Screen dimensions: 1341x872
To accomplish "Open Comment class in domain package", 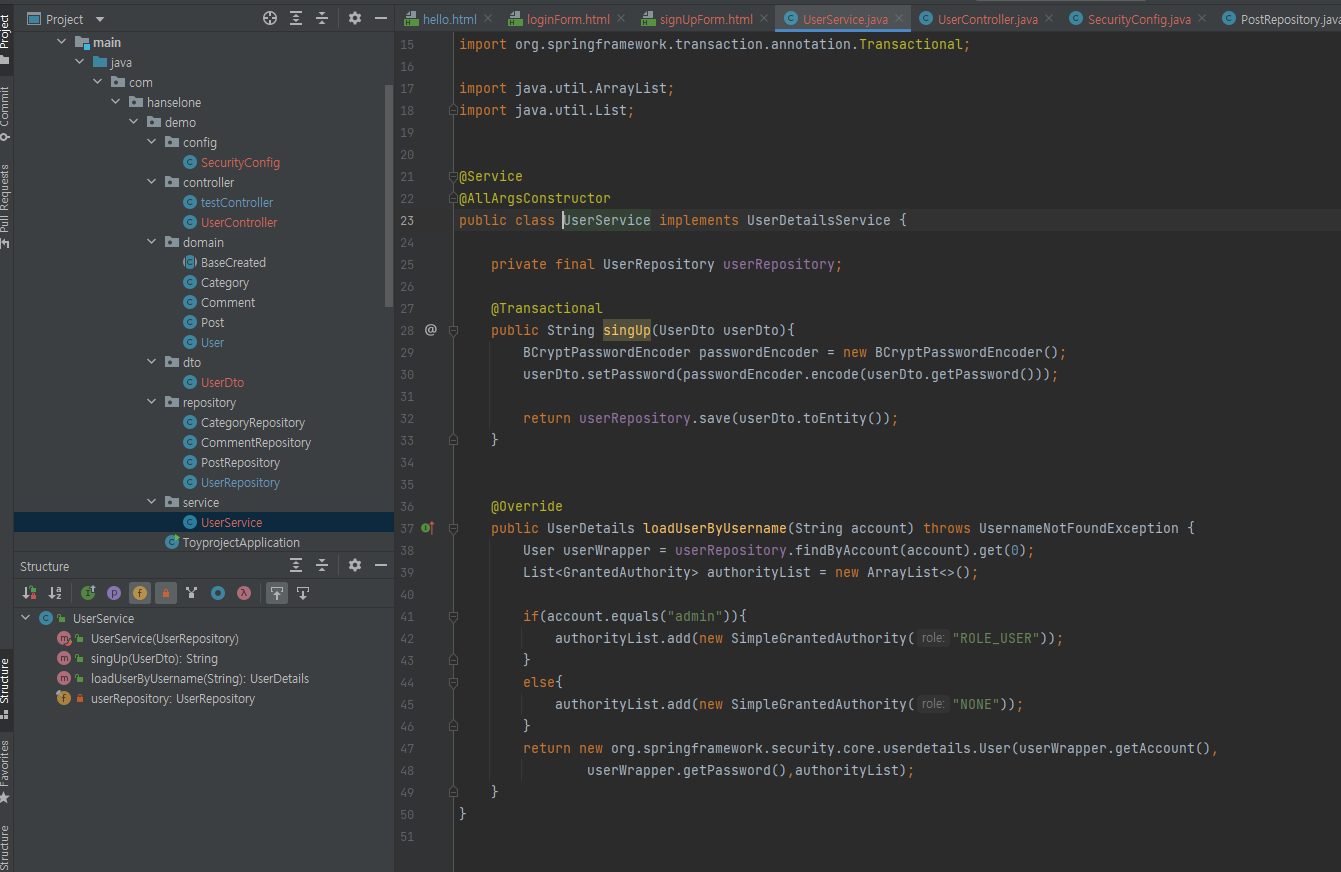I will pos(228,302).
